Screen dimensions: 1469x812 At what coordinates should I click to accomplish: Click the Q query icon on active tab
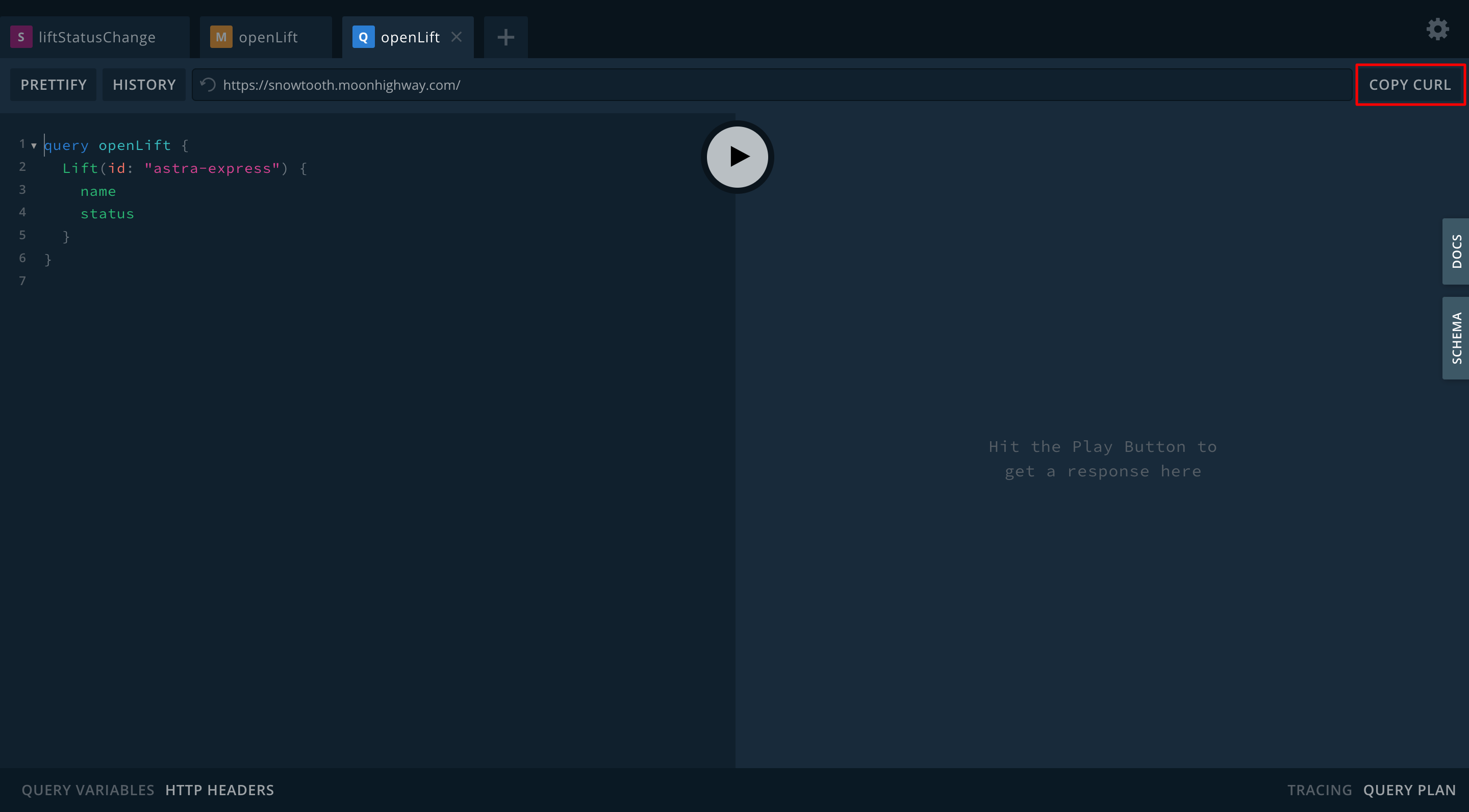click(x=363, y=37)
